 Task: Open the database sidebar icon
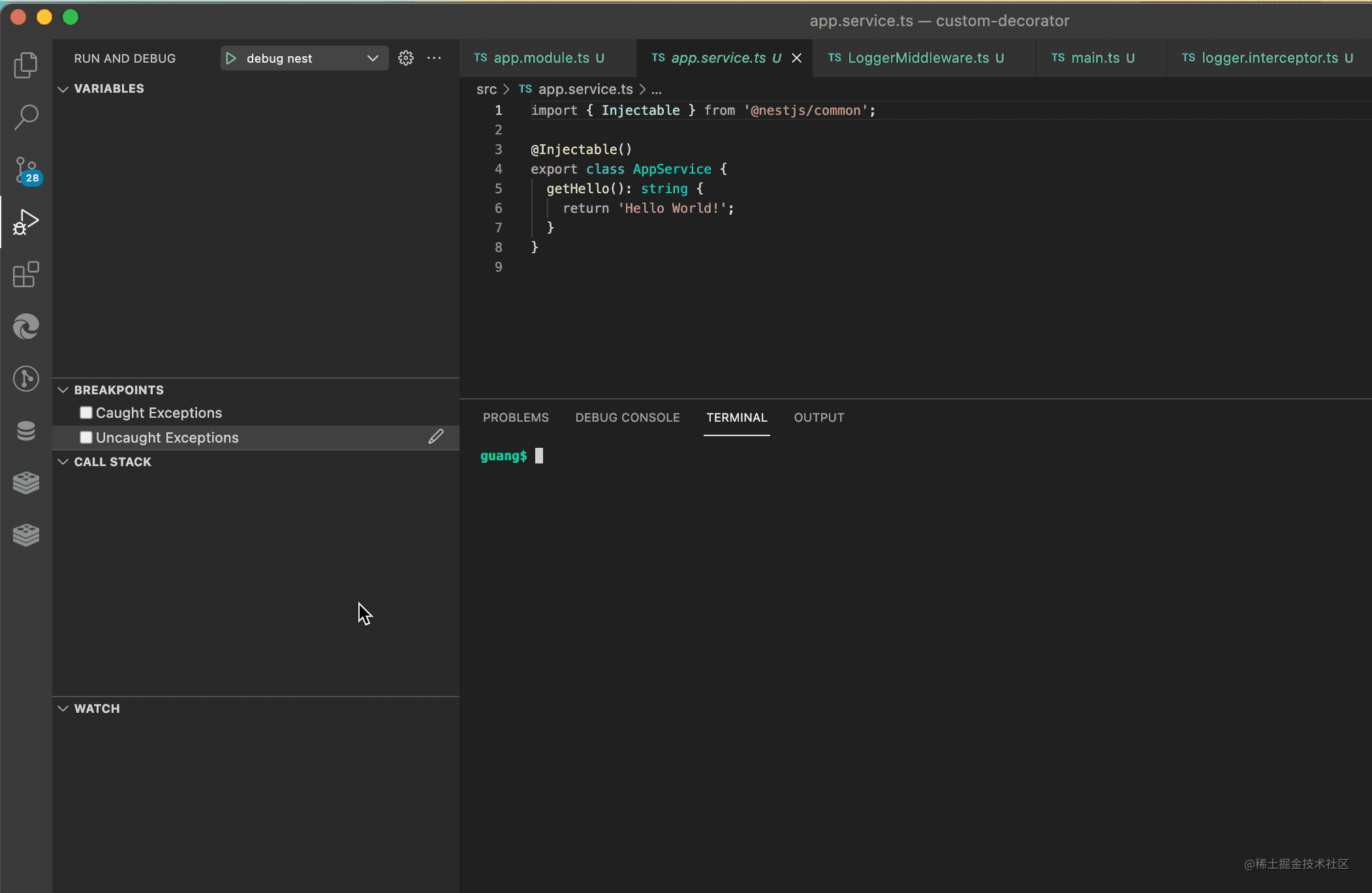tap(26, 431)
